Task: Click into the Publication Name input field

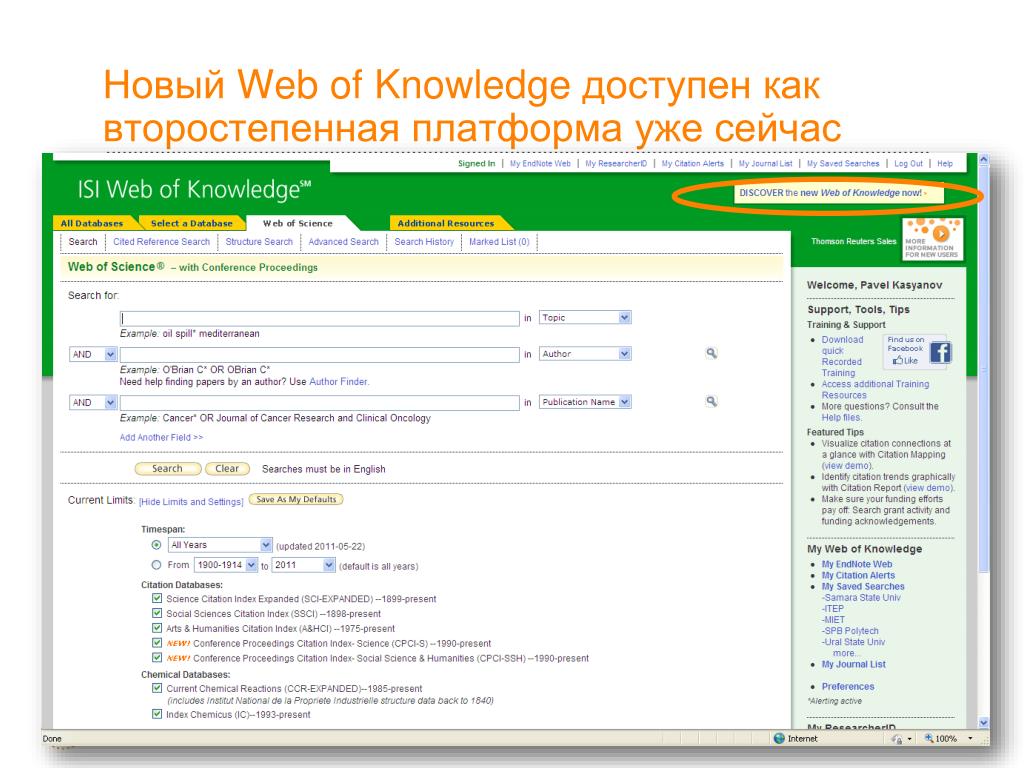Action: click(319, 402)
